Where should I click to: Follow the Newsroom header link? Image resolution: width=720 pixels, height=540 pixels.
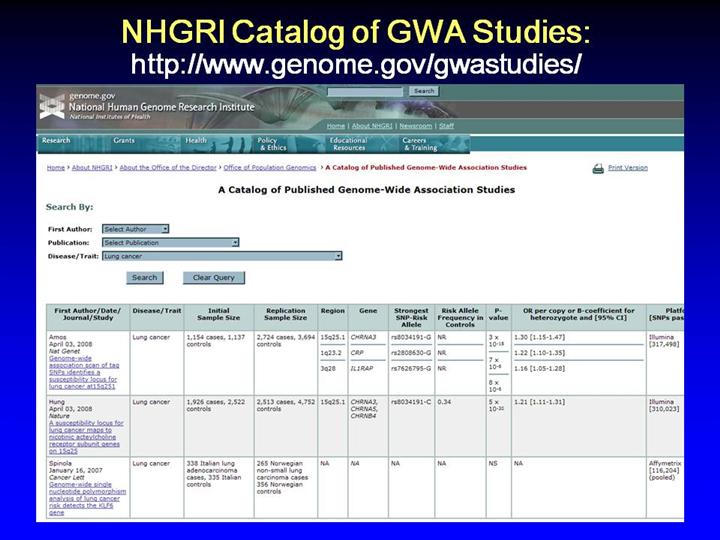415,126
